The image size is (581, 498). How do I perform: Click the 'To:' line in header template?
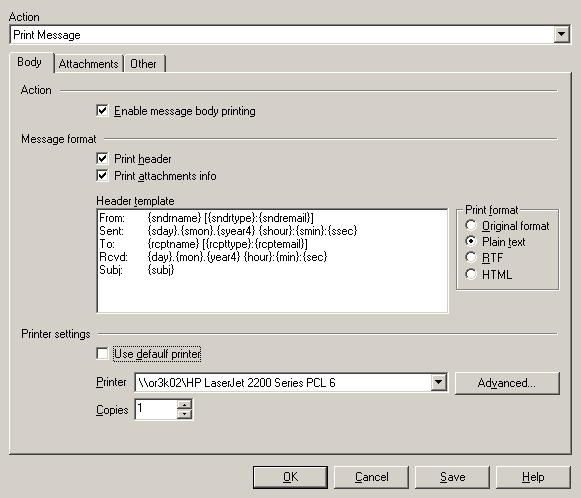point(203,244)
